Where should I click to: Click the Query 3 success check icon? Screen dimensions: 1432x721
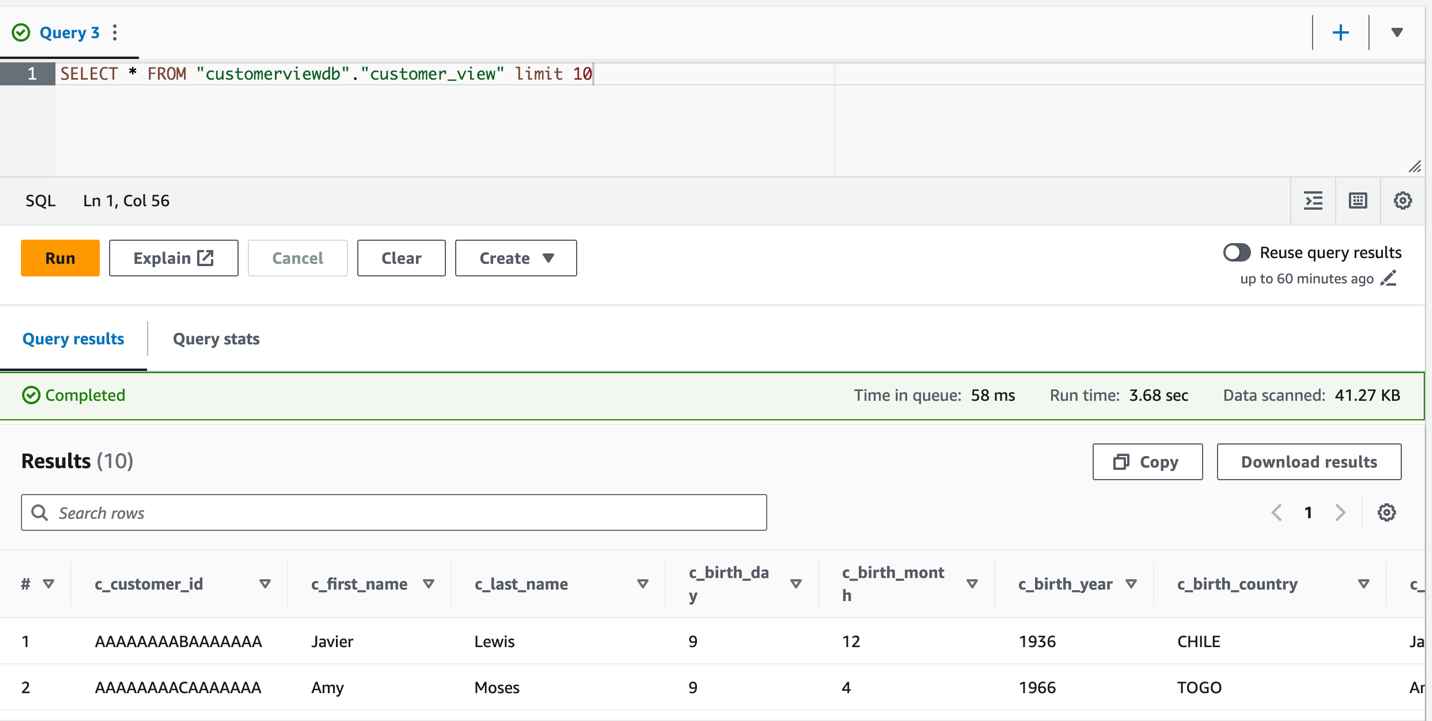click(x=21, y=33)
